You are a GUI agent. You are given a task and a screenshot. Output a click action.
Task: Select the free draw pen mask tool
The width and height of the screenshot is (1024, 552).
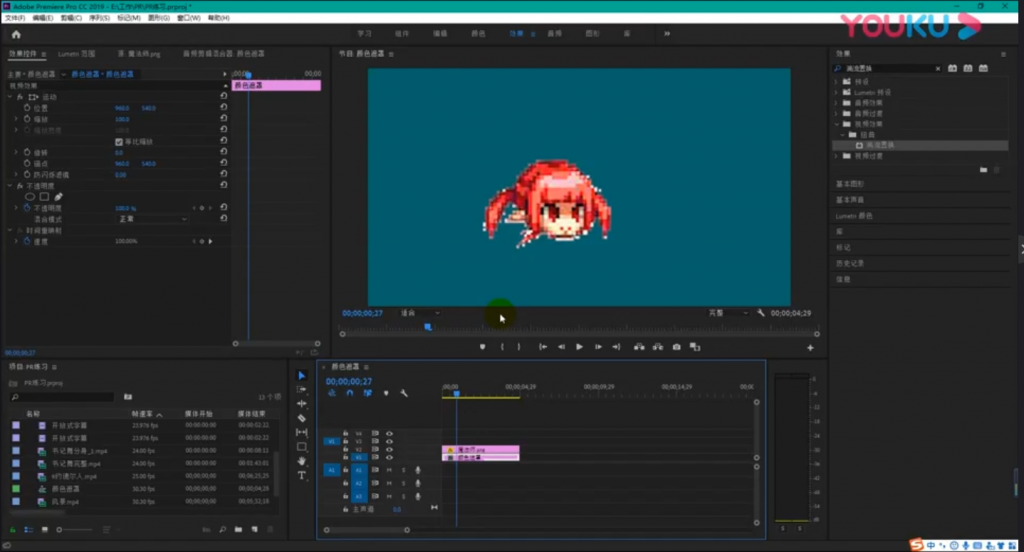58,197
